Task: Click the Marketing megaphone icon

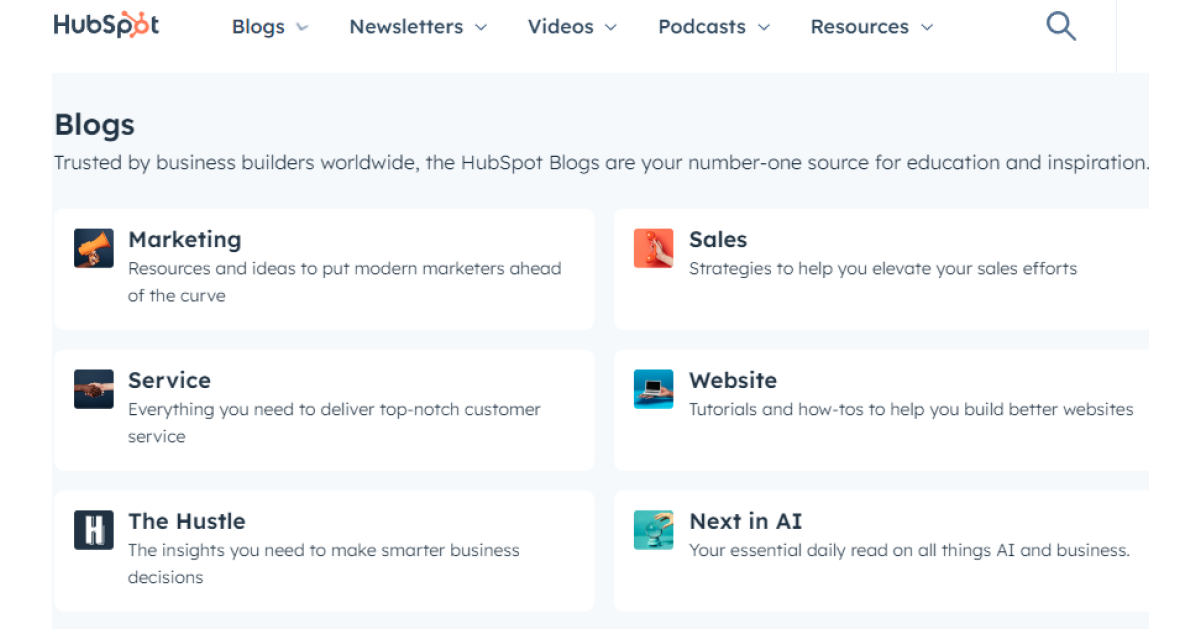Action: click(94, 248)
